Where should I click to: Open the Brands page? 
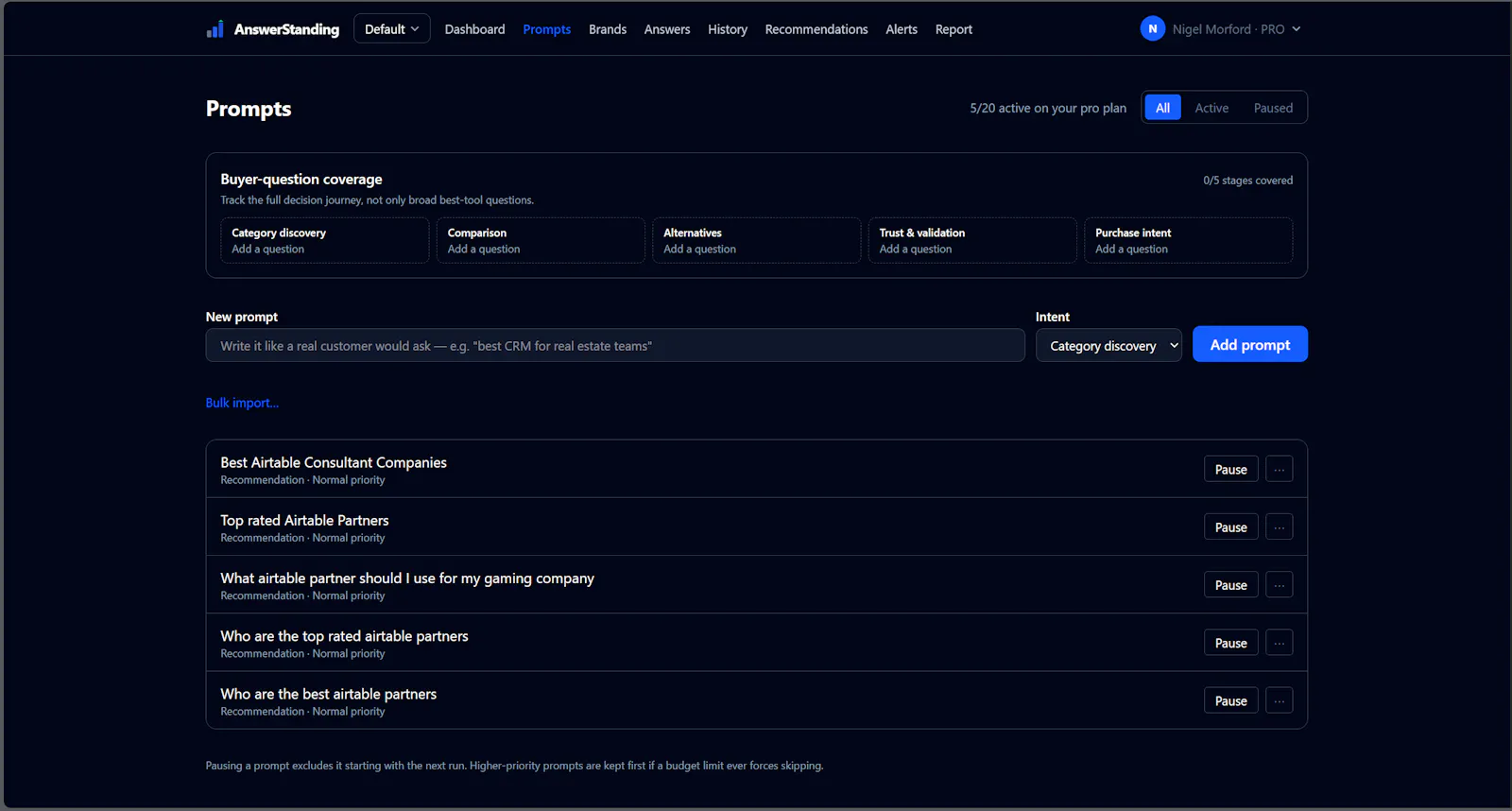pos(608,29)
